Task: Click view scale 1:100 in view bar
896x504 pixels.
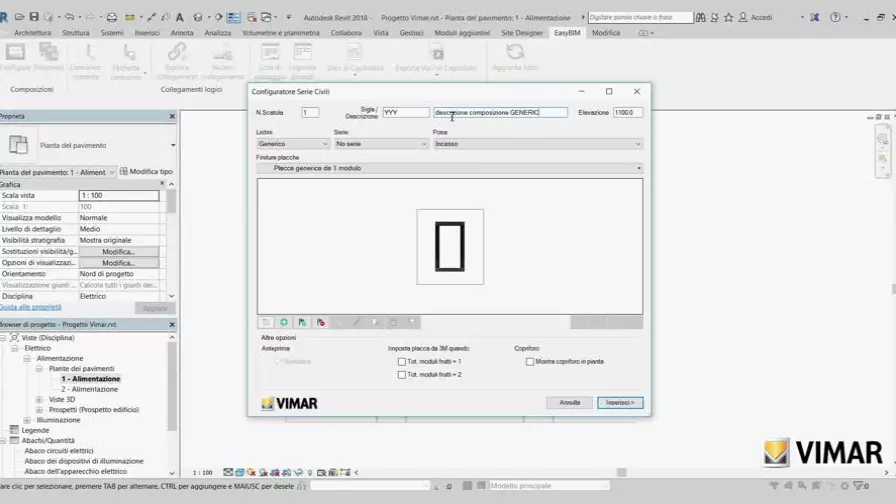Action: coord(202,473)
